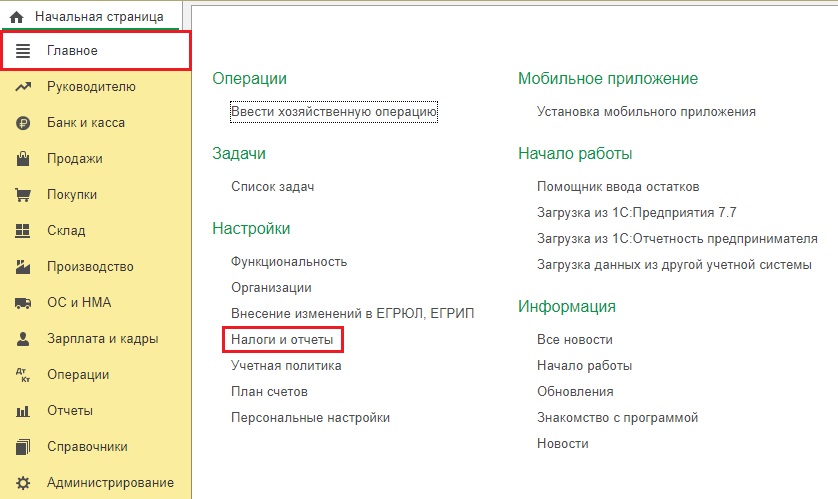
Task: Click the shopping bag icon for Продажи
Action: click(23, 159)
